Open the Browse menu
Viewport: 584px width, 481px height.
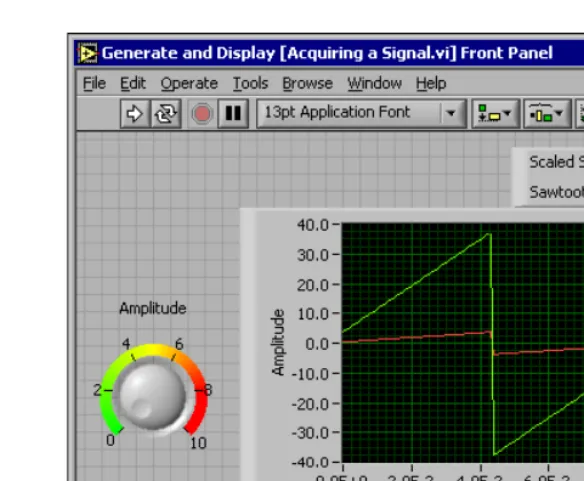coord(307,83)
